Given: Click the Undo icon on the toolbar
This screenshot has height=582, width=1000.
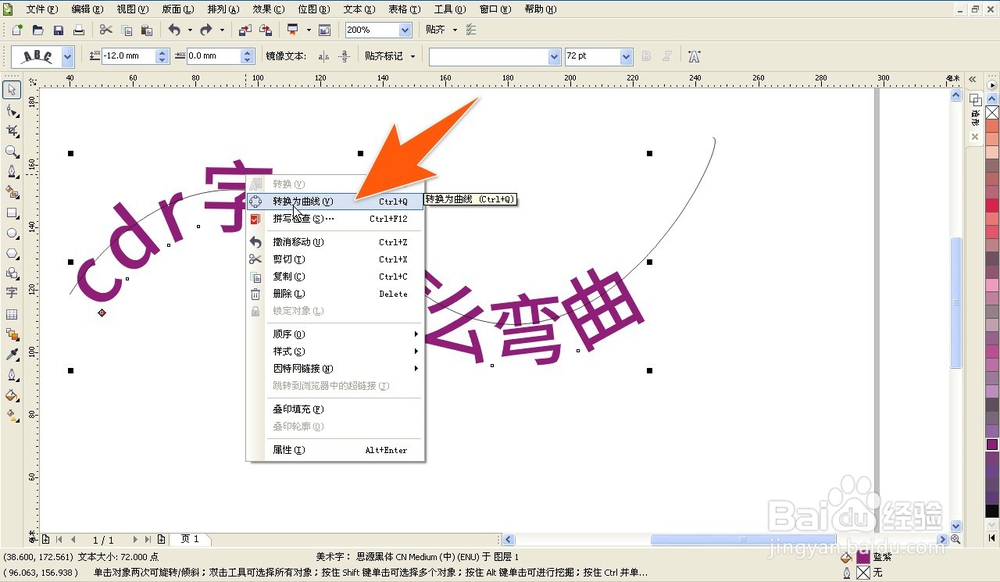Looking at the screenshot, I should click(x=173, y=30).
